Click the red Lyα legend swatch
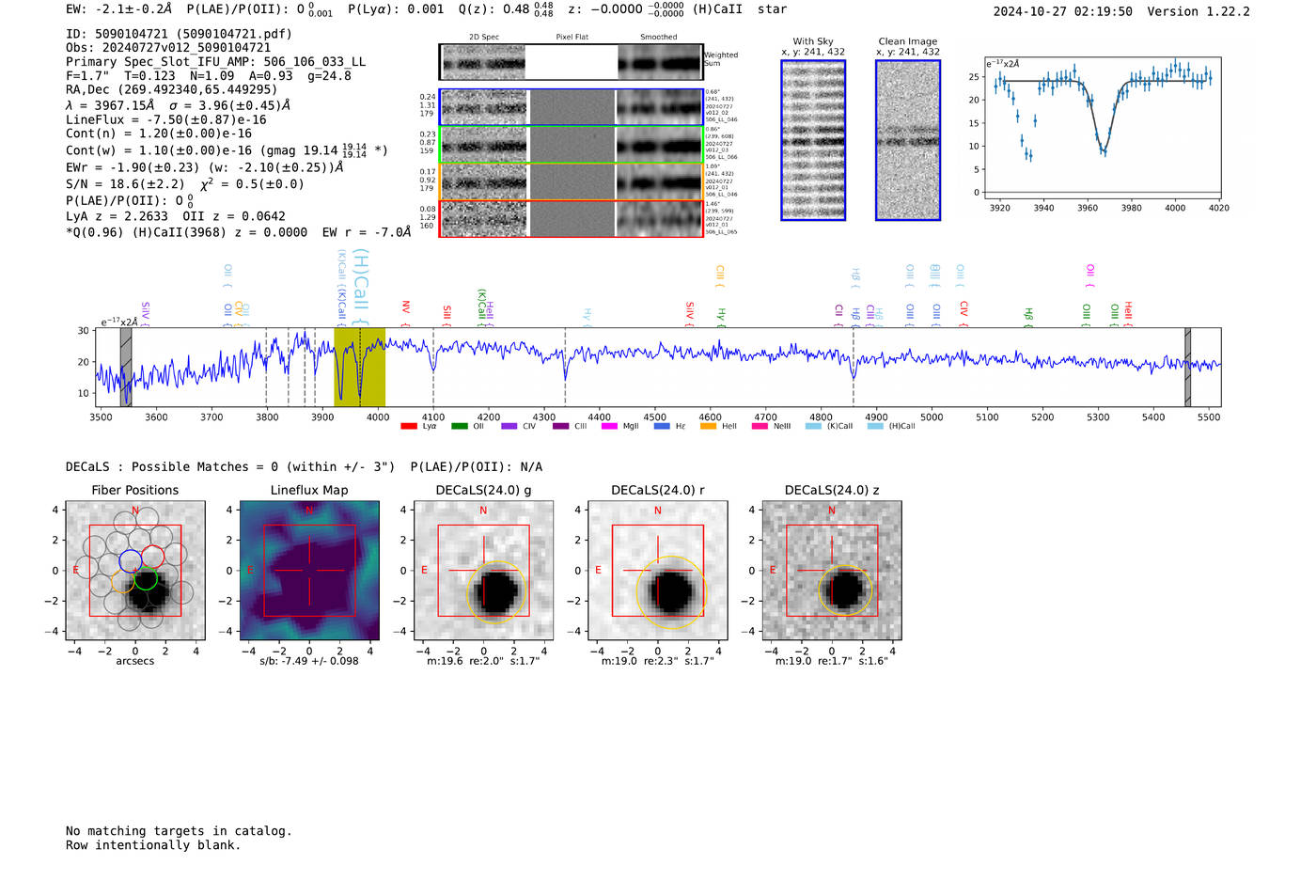This screenshot has height=896, width=1316. [x=409, y=426]
